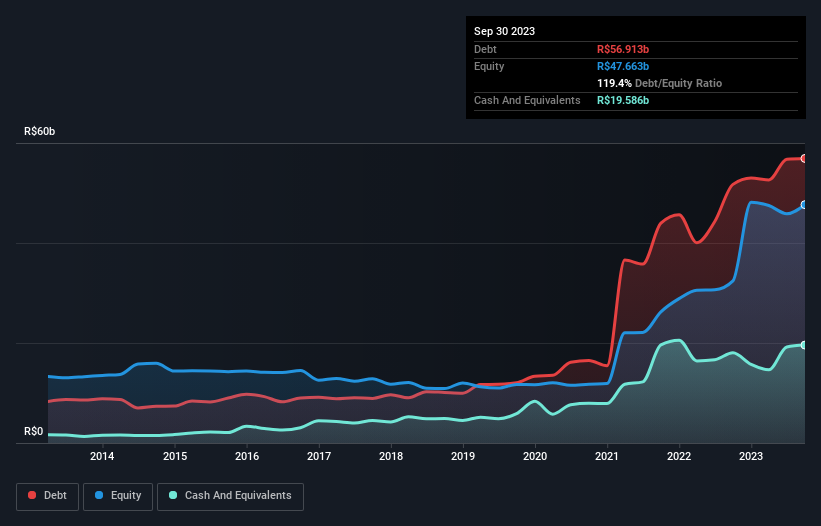
Task: Click the 2019 x-axis label
Action: (x=463, y=456)
